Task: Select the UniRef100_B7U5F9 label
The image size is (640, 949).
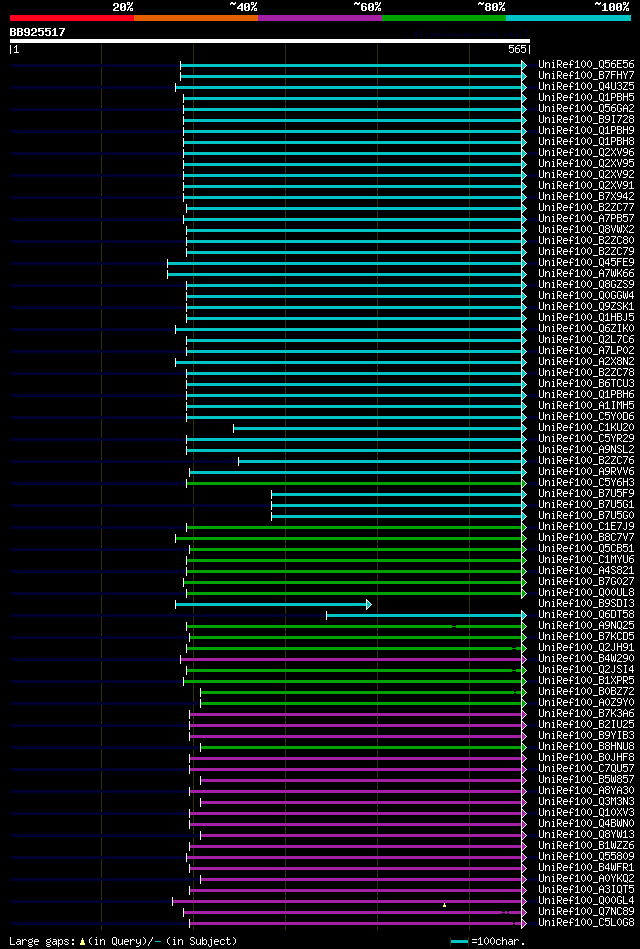Action: click(587, 493)
